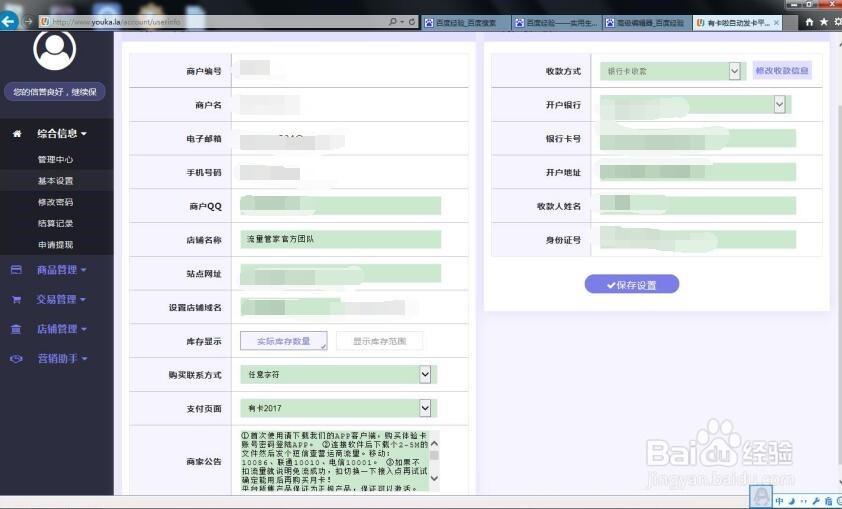Click the browser forward arrow button
The height and width of the screenshot is (509, 842).
(28, 21)
